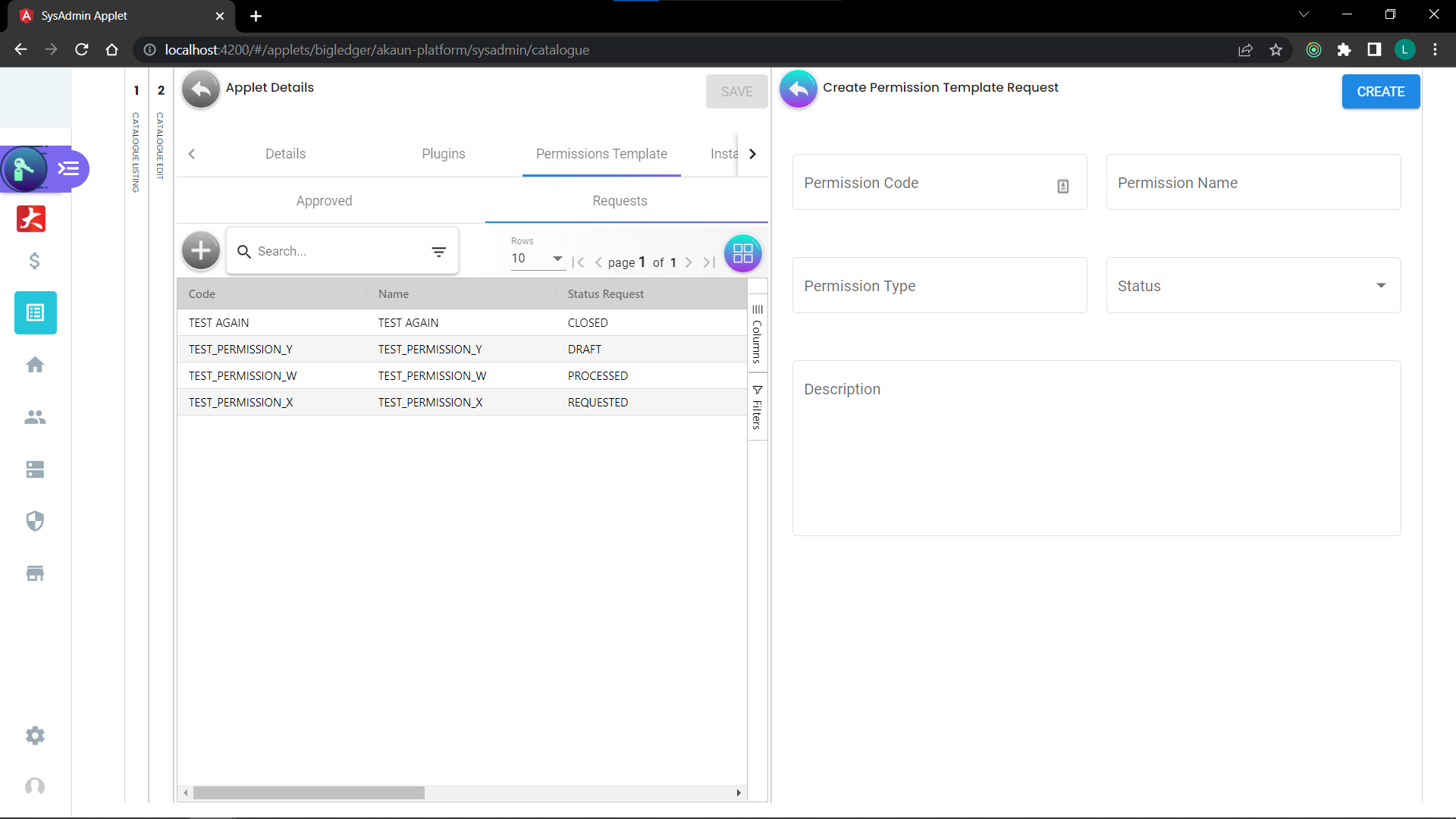Click the gray back arrow beside Applet Details
The height and width of the screenshot is (819, 1456).
pyautogui.click(x=201, y=89)
